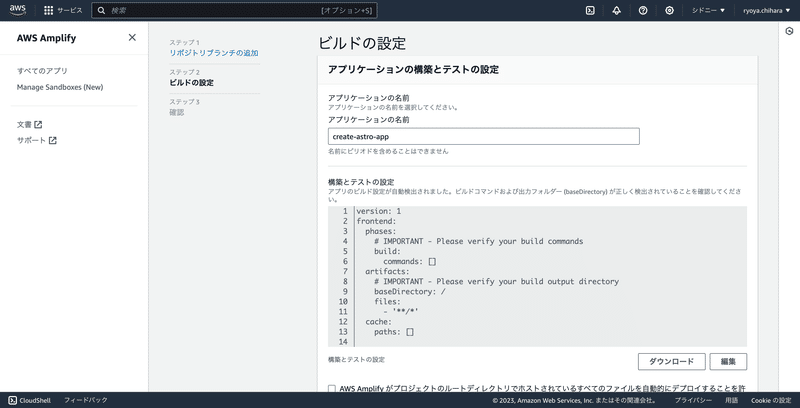Click the application name input field

(484, 137)
